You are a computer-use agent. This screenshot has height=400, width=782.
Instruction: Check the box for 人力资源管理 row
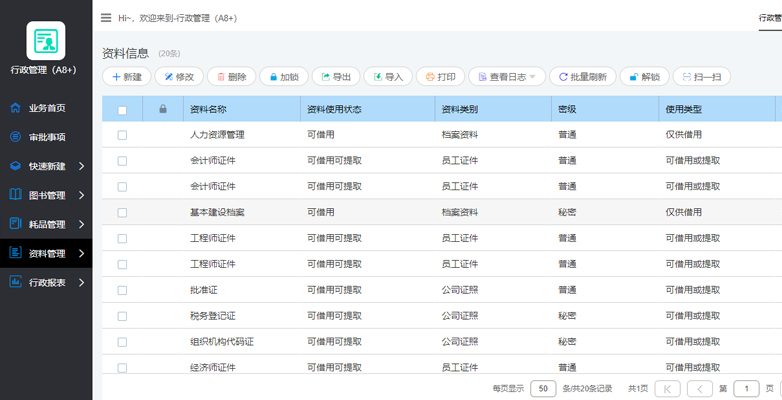click(122, 135)
